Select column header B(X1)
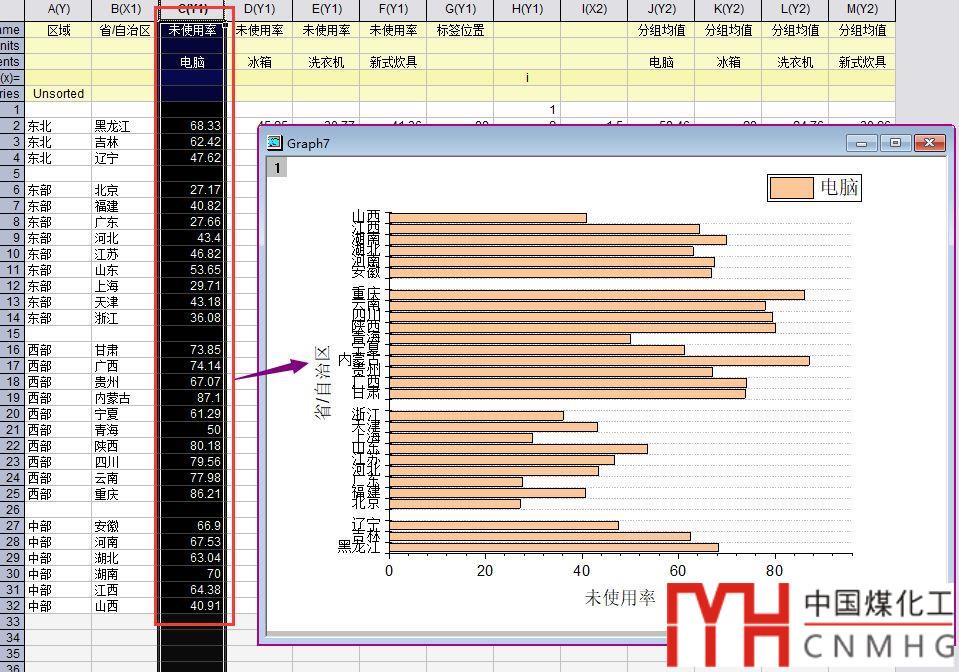Screen dimensions: 959x672 pos(125,10)
